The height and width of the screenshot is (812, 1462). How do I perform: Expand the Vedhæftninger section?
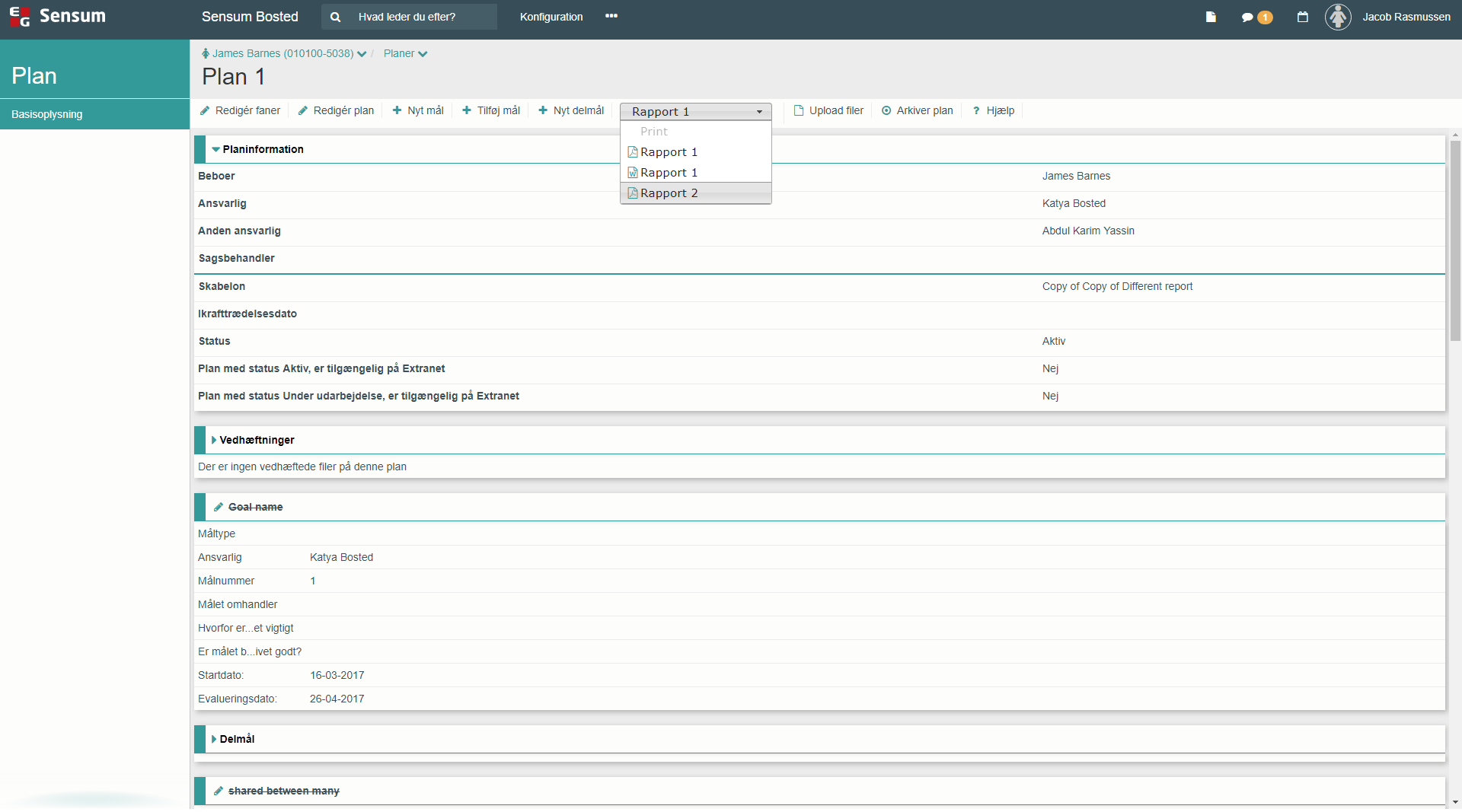[x=214, y=440]
